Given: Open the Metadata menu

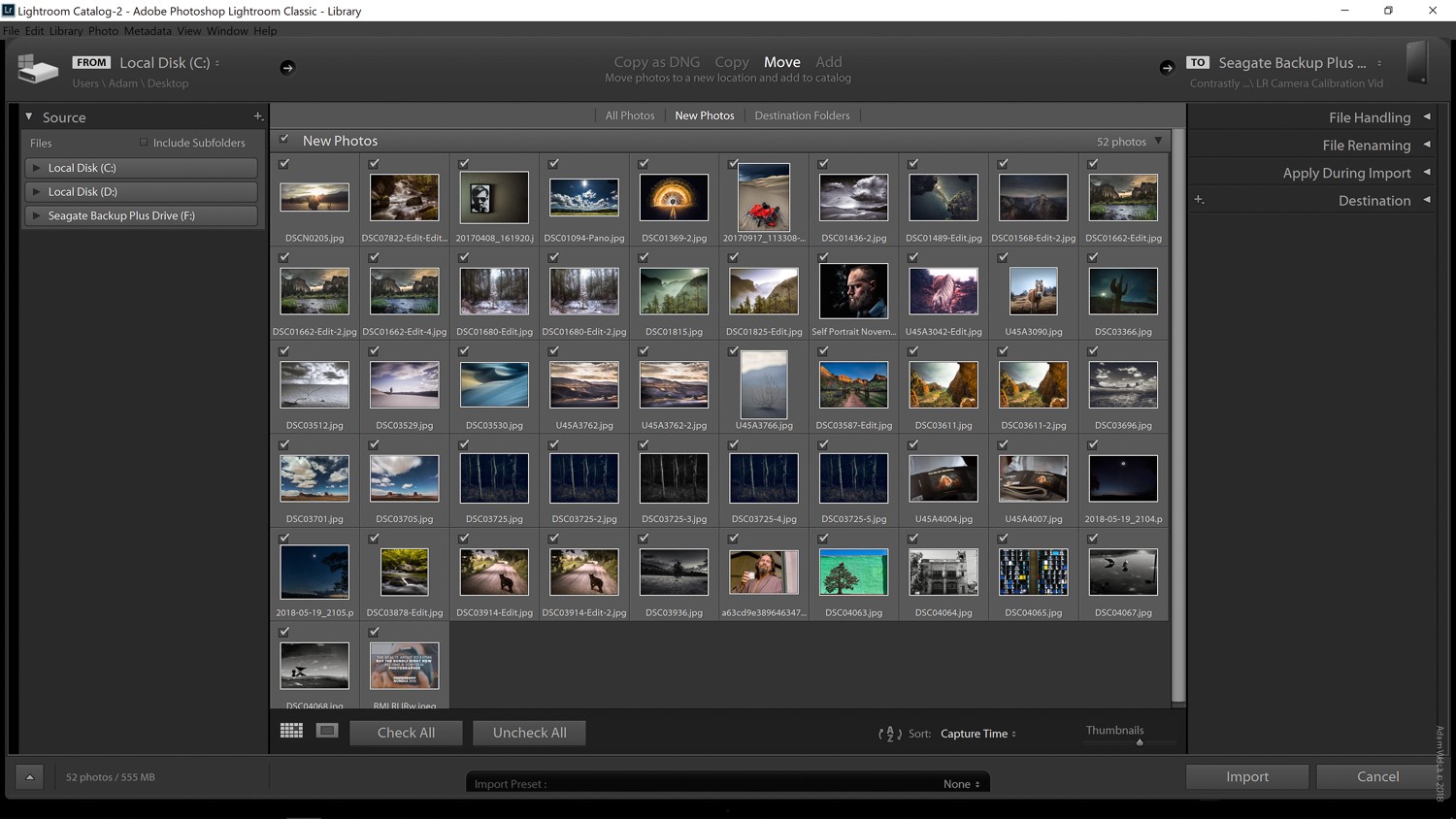Looking at the screenshot, I should pos(147,30).
